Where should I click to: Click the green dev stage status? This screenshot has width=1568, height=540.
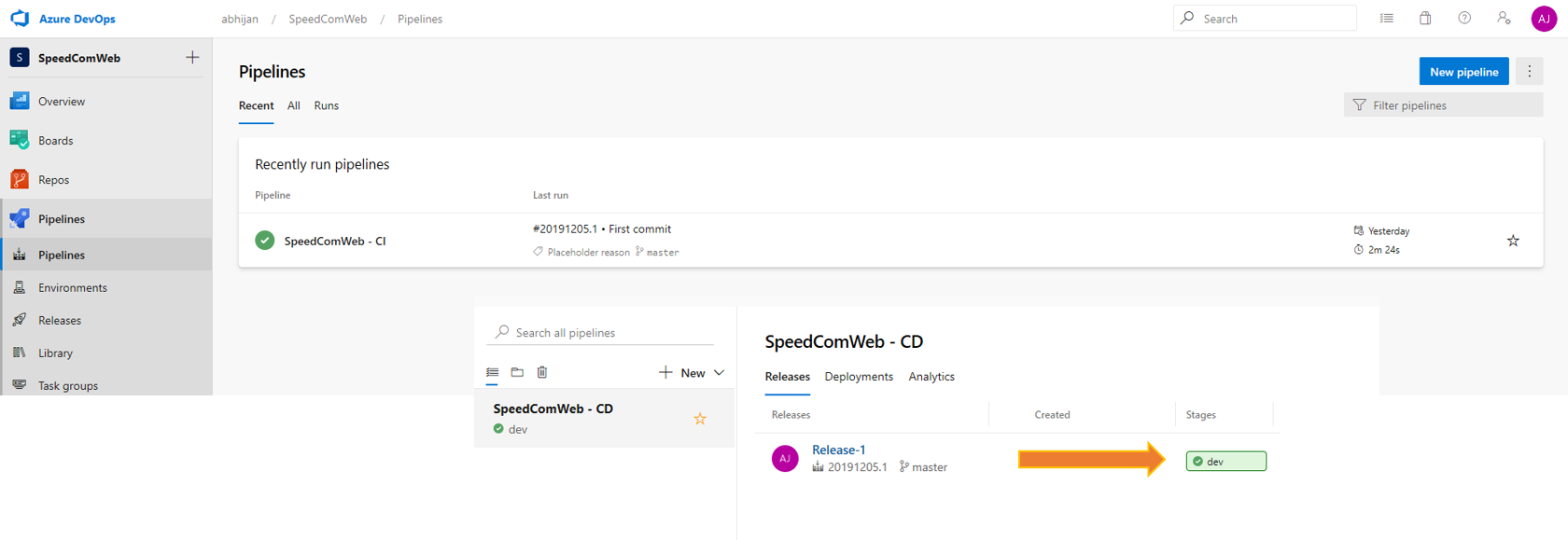click(x=1225, y=462)
